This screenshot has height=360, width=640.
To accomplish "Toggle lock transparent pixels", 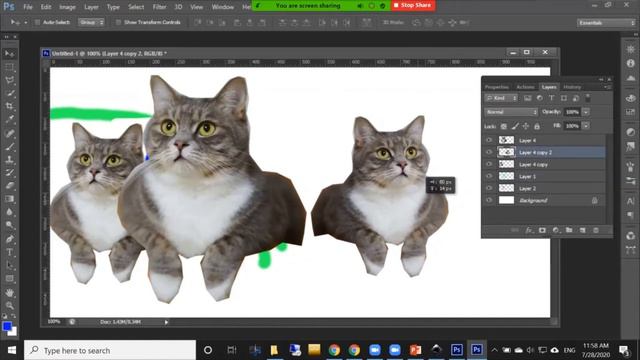I will 504,126.
